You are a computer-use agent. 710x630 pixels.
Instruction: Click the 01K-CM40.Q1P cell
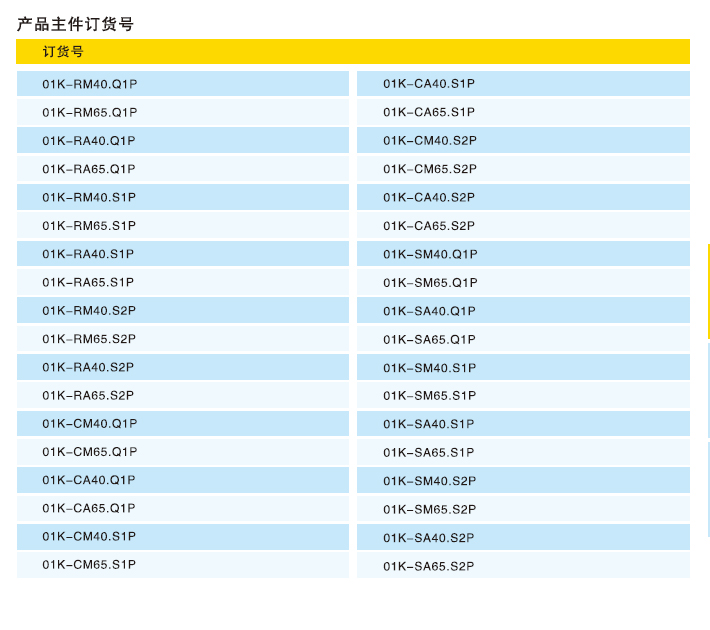point(89,424)
